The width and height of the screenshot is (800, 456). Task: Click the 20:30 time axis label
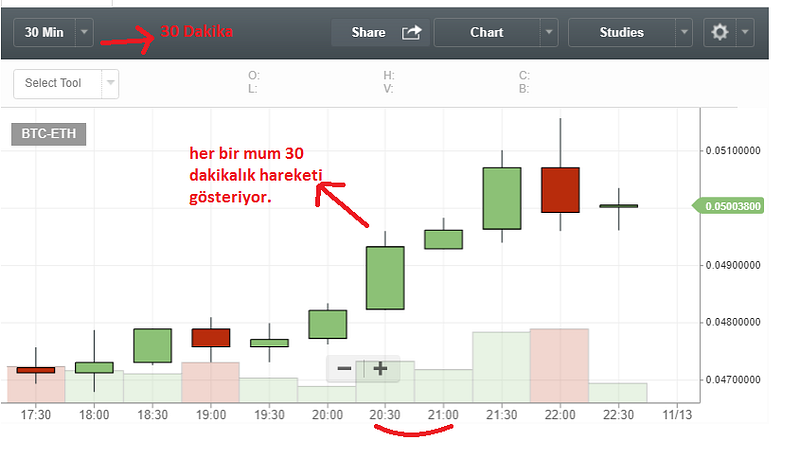385,415
